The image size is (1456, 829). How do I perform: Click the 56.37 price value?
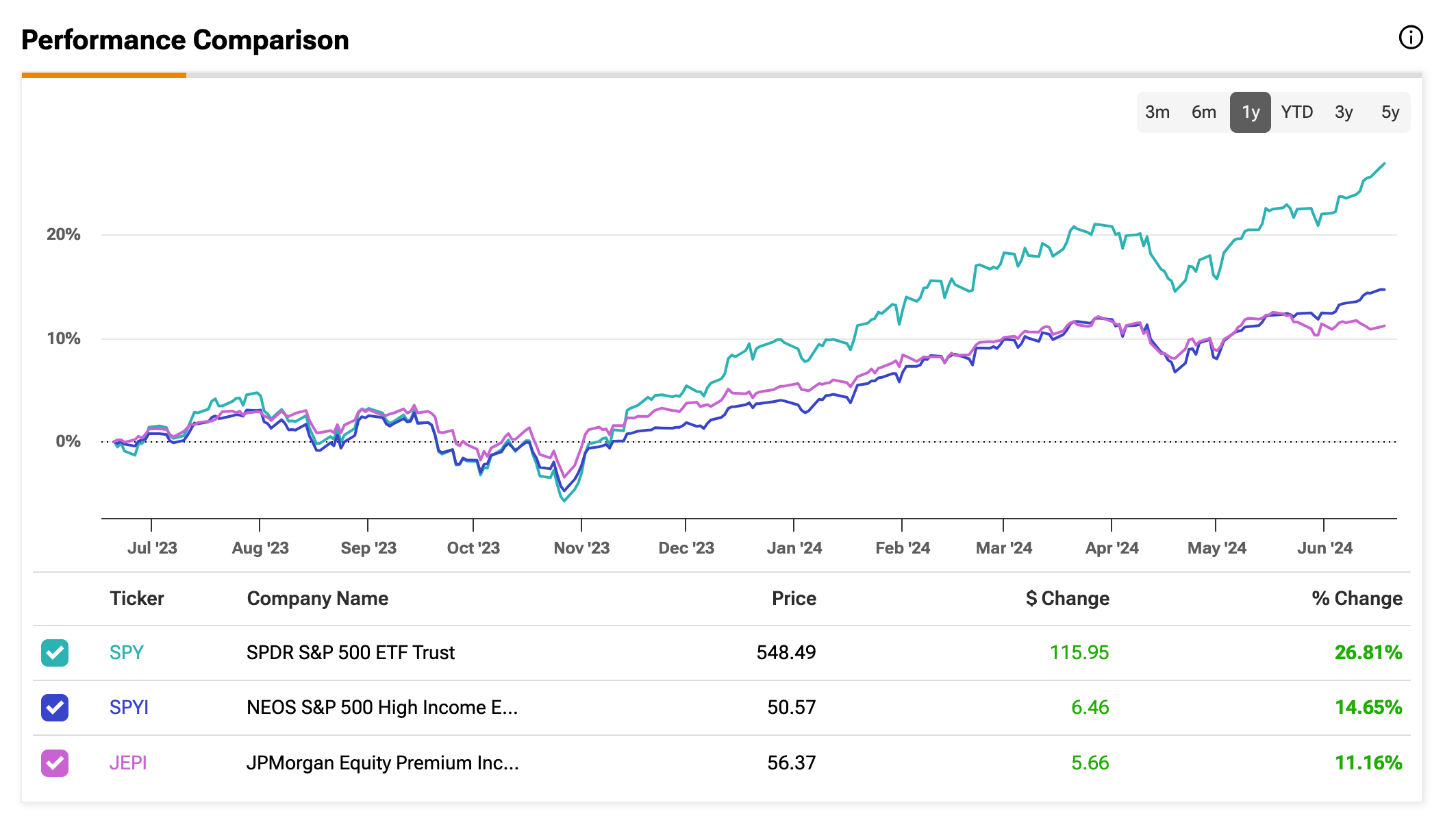coord(792,763)
